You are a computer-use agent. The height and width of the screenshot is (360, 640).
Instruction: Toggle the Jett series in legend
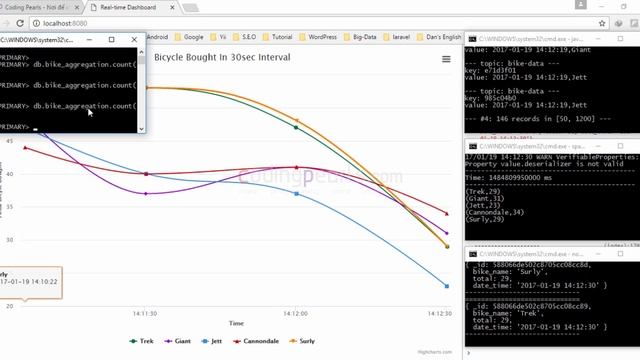(212, 341)
